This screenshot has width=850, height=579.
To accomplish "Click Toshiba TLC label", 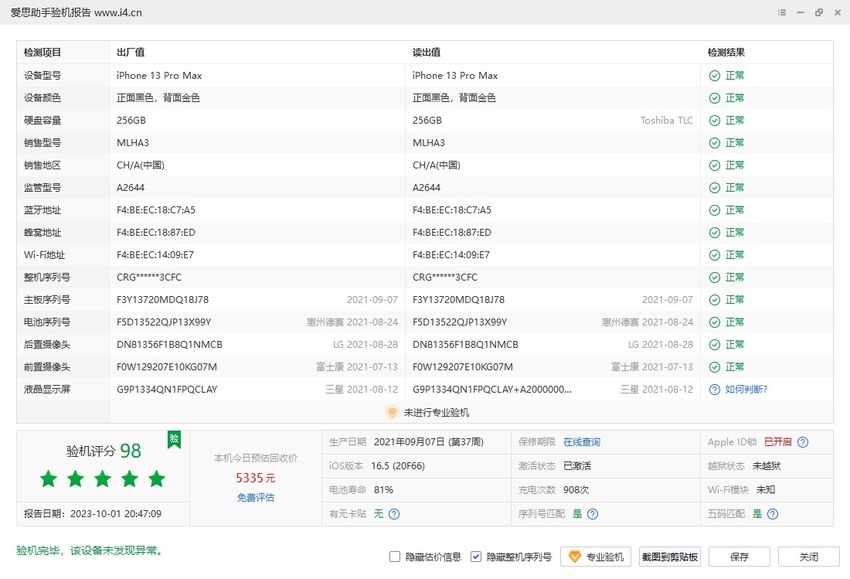I will [x=667, y=120].
